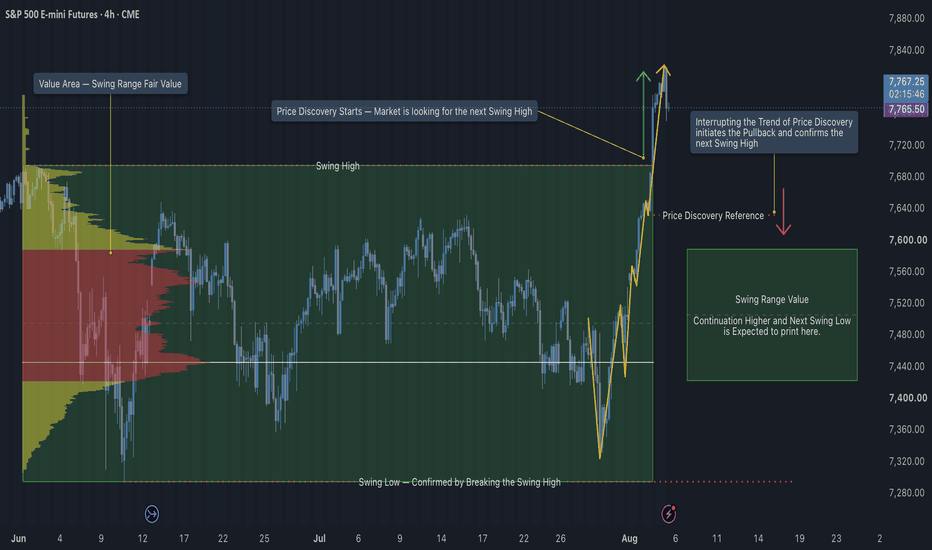Click the date 17 after Jun 12
Viewport: 932px width, 550px height.
click(184, 538)
